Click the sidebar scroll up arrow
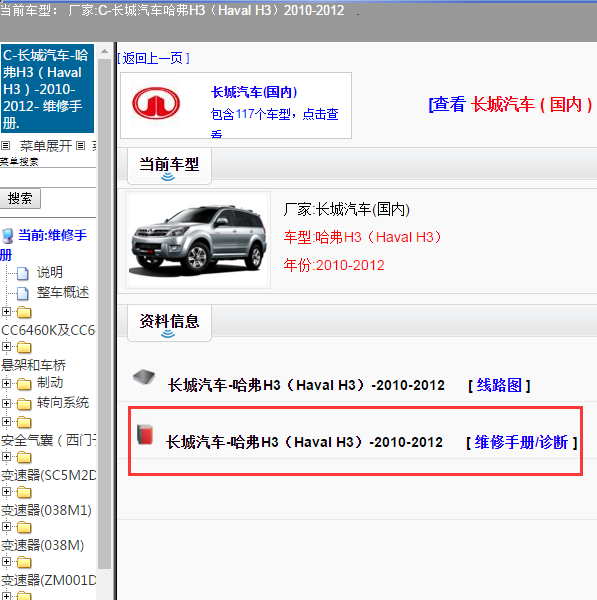Screen dimensions: 597x600 (x=104, y=51)
